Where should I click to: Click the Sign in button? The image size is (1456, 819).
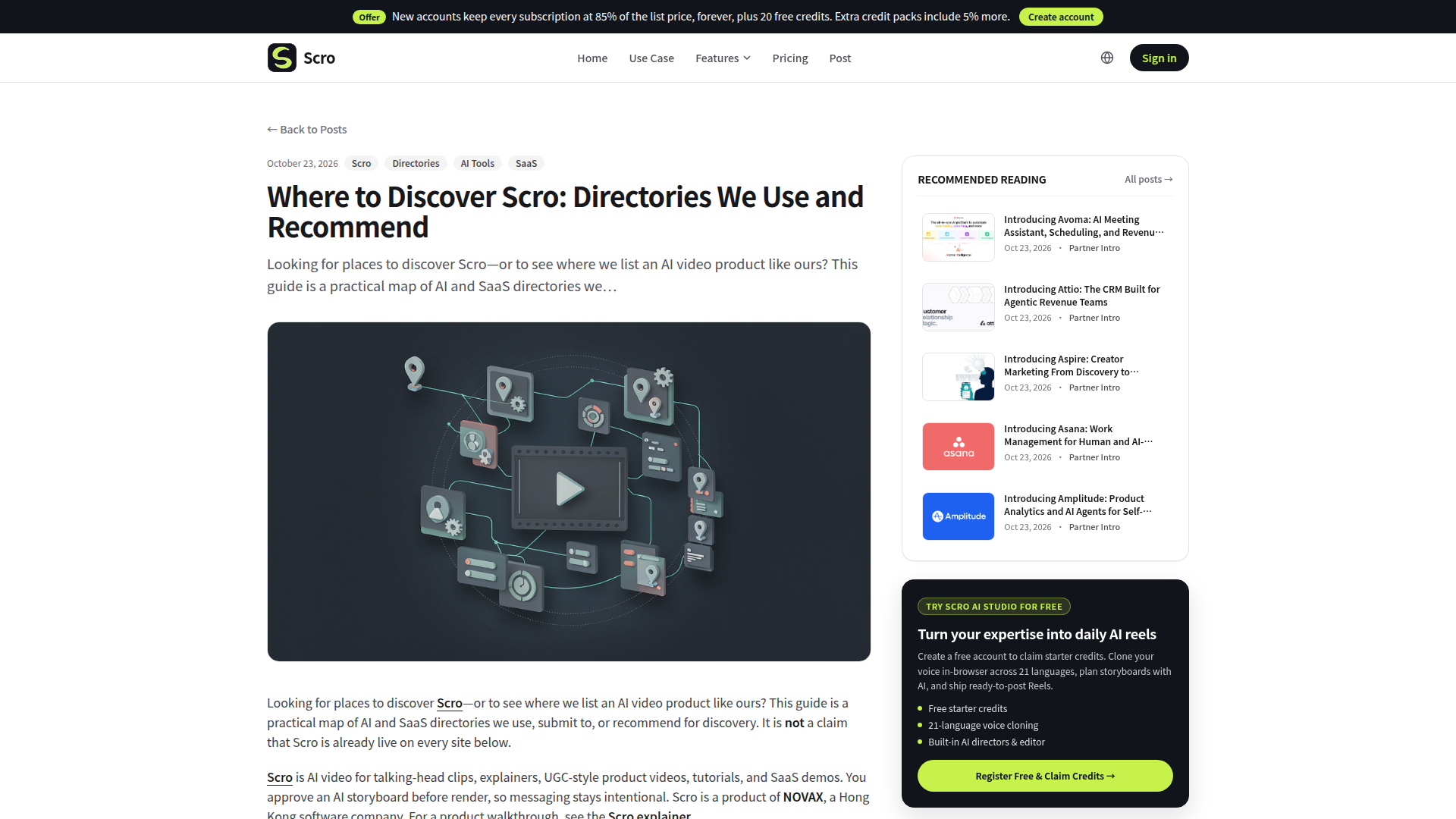pyautogui.click(x=1159, y=58)
